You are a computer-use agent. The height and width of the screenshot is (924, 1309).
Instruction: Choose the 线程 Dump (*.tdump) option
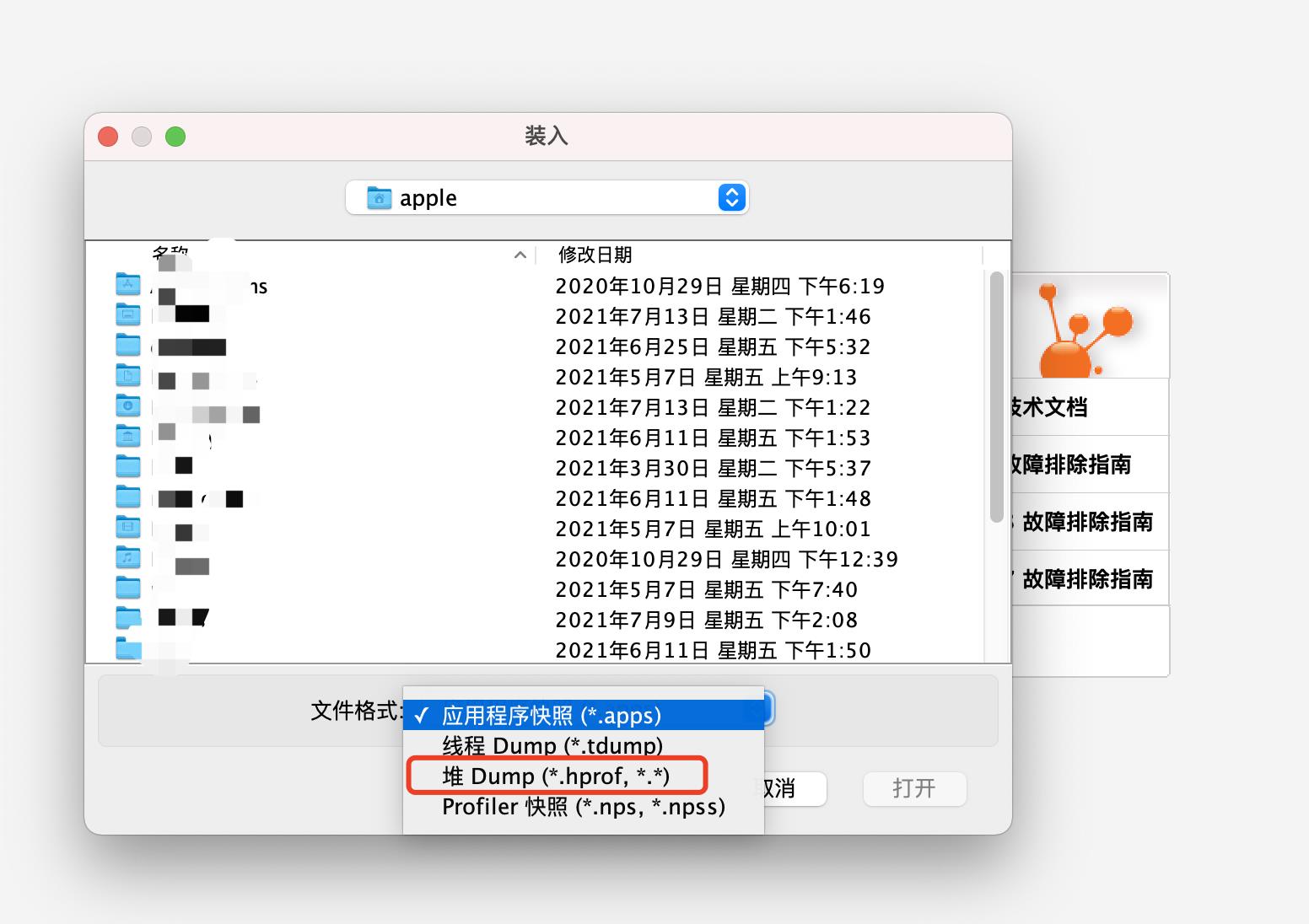(584, 746)
